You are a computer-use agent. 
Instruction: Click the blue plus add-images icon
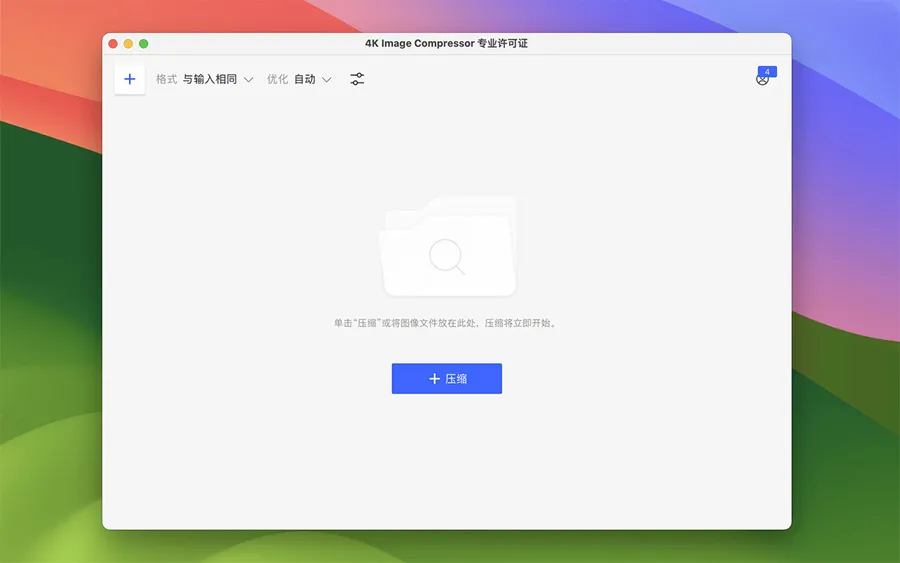[130, 79]
